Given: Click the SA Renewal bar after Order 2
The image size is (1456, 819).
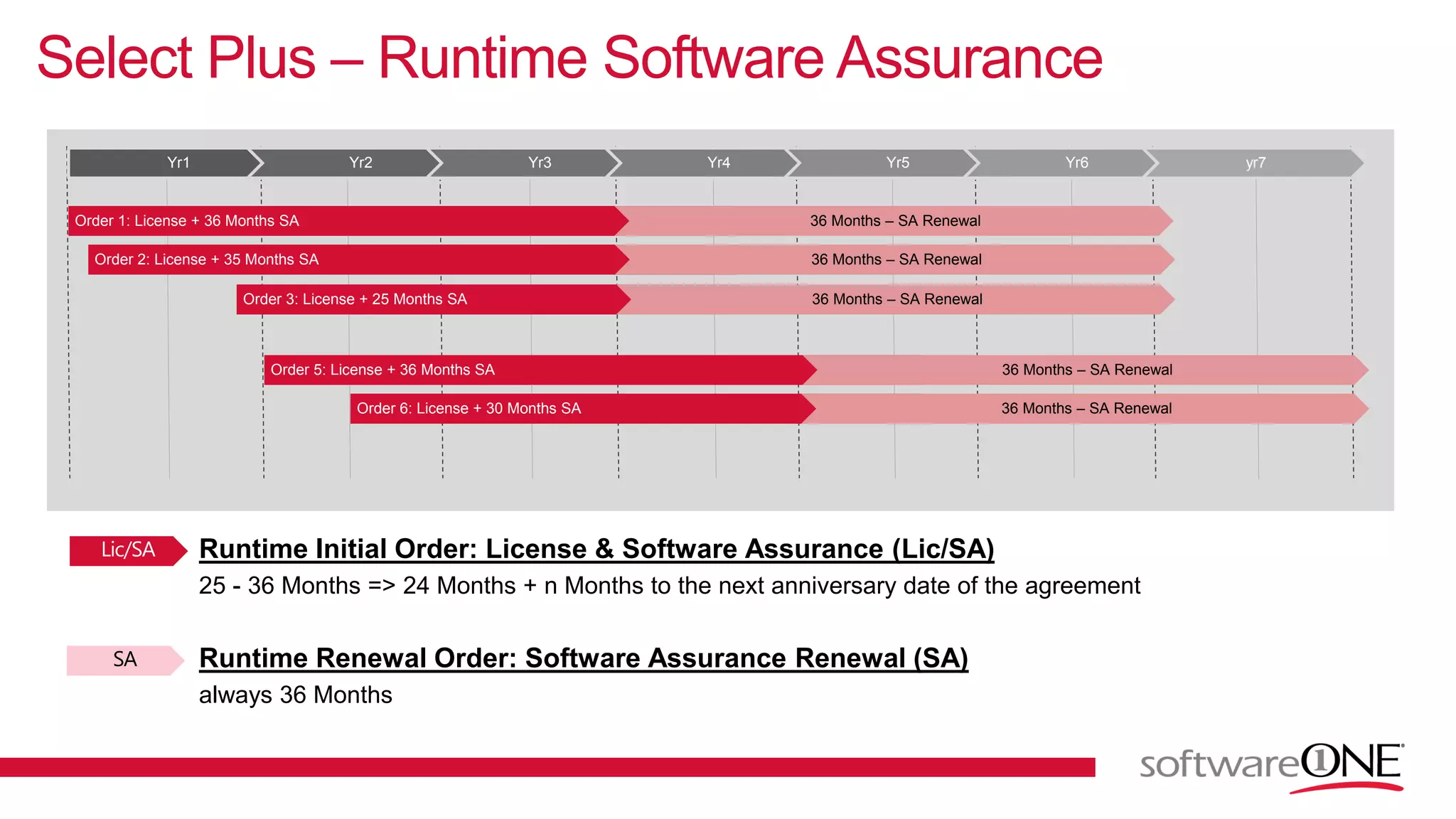Looking at the screenshot, I should click(896, 259).
